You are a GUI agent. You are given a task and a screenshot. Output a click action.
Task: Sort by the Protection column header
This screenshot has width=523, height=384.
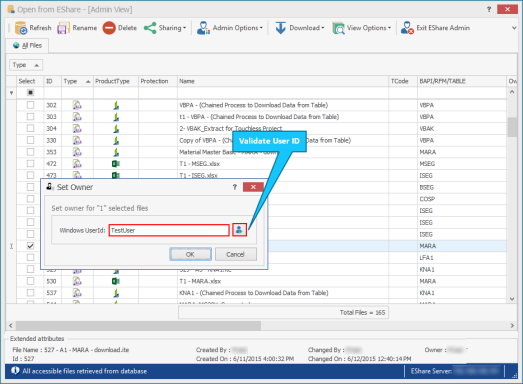pyautogui.click(x=158, y=81)
